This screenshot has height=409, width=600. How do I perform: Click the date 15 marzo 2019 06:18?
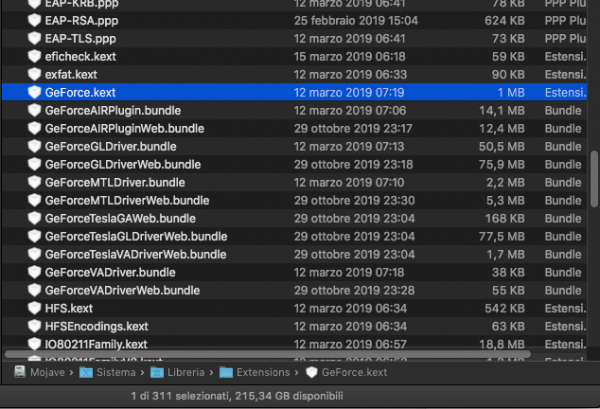349,57
